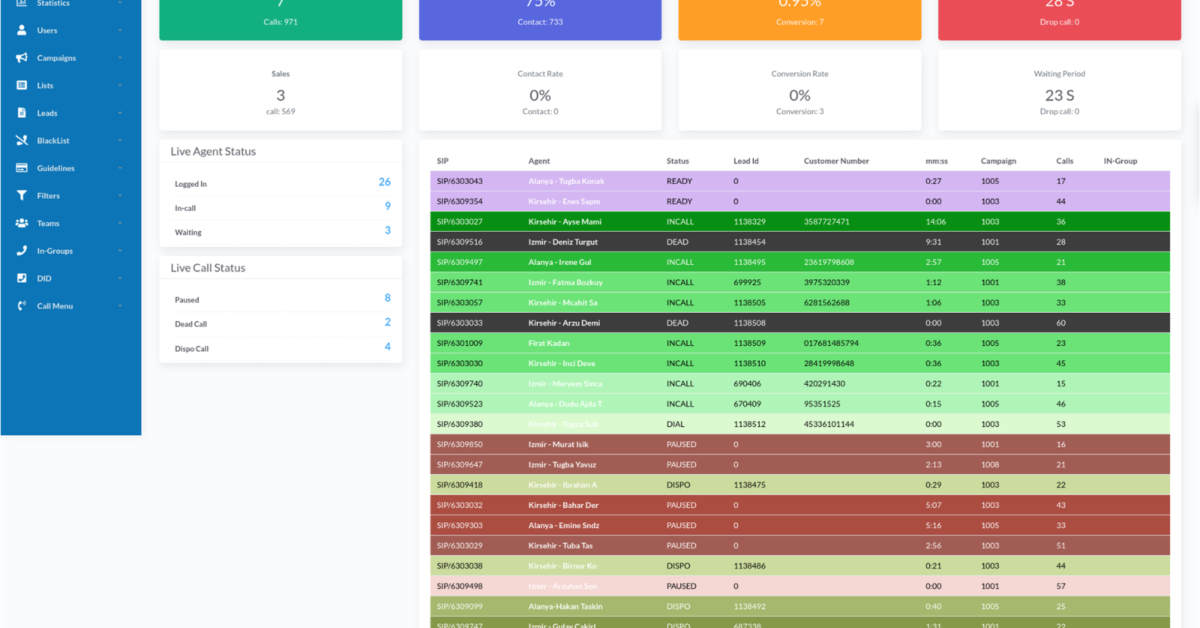
Task: Expand the Filters submenu arrow
Action: [120, 196]
